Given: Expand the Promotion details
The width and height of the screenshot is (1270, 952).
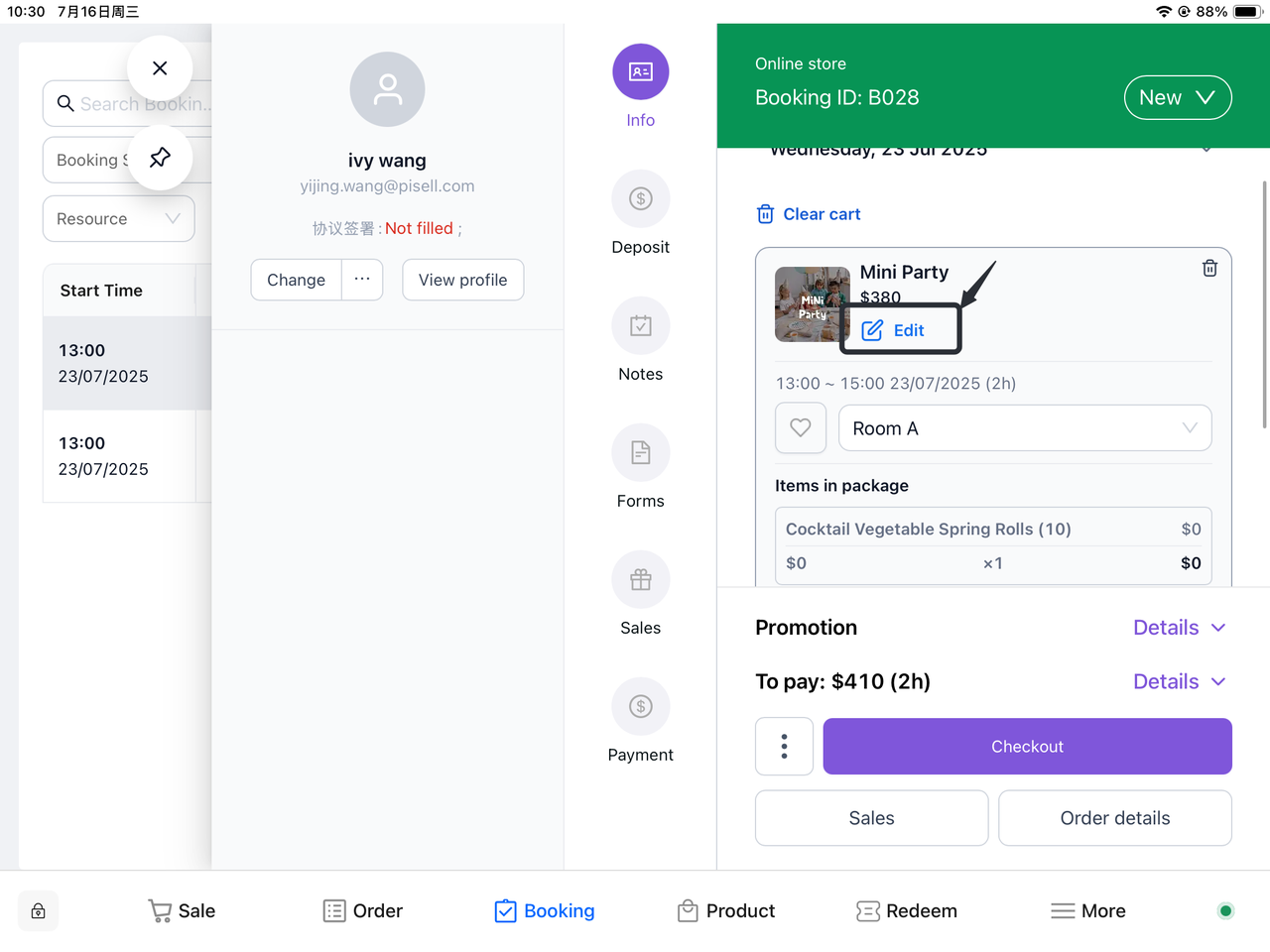Looking at the screenshot, I should [x=1179, y=628].
